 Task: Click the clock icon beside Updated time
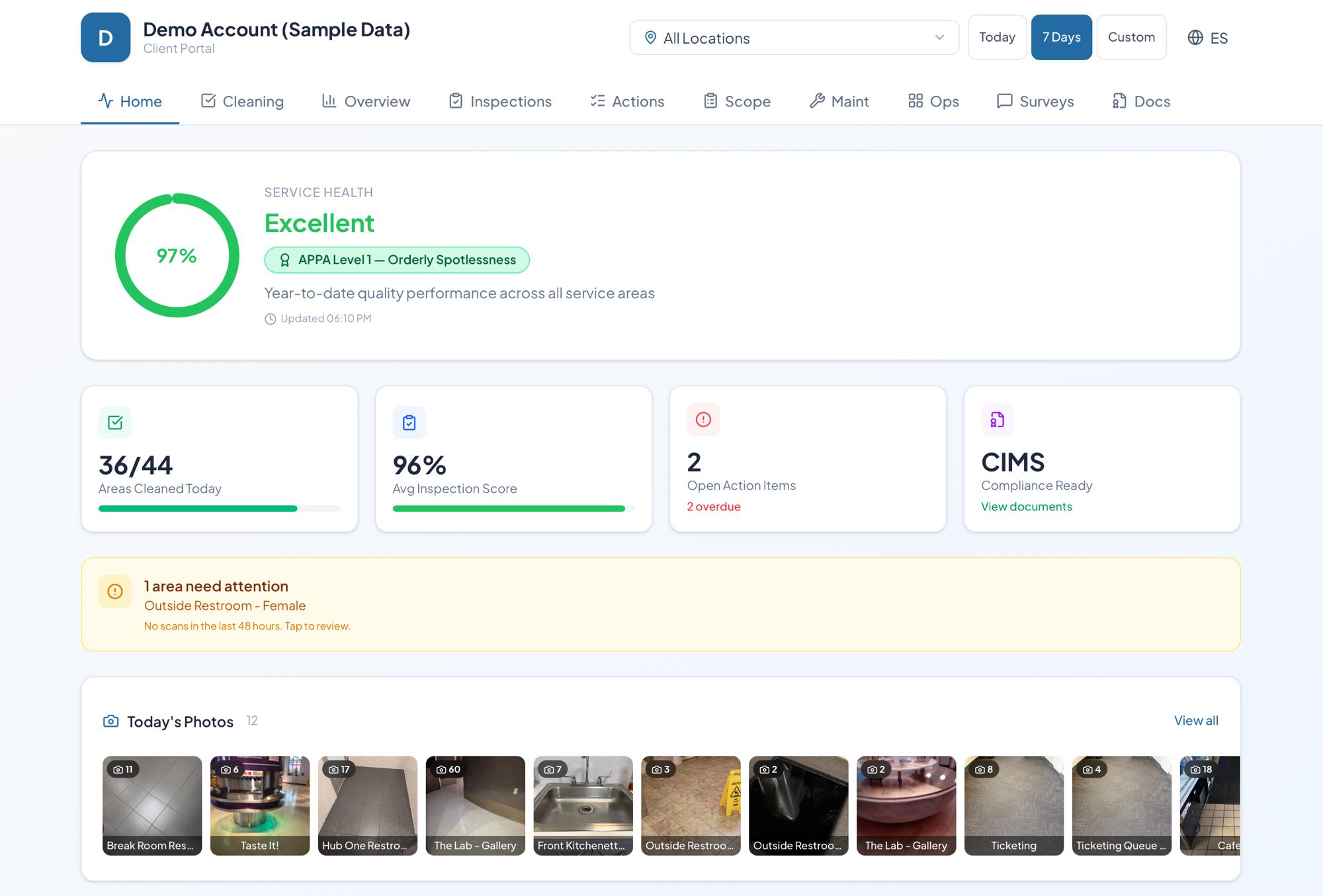[270, 319]
